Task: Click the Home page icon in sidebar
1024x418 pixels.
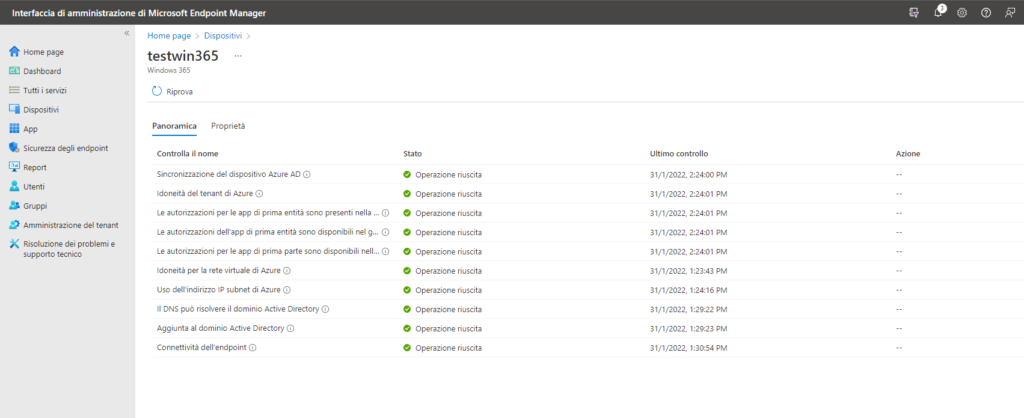Action: pyautogui.click(x=14, y=52)
